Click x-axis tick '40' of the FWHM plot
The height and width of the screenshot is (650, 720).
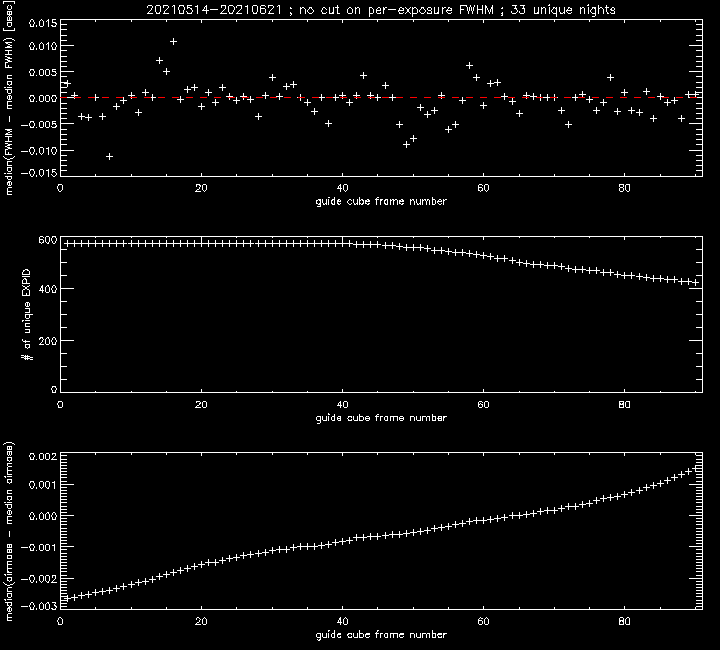tap(342, 188)
